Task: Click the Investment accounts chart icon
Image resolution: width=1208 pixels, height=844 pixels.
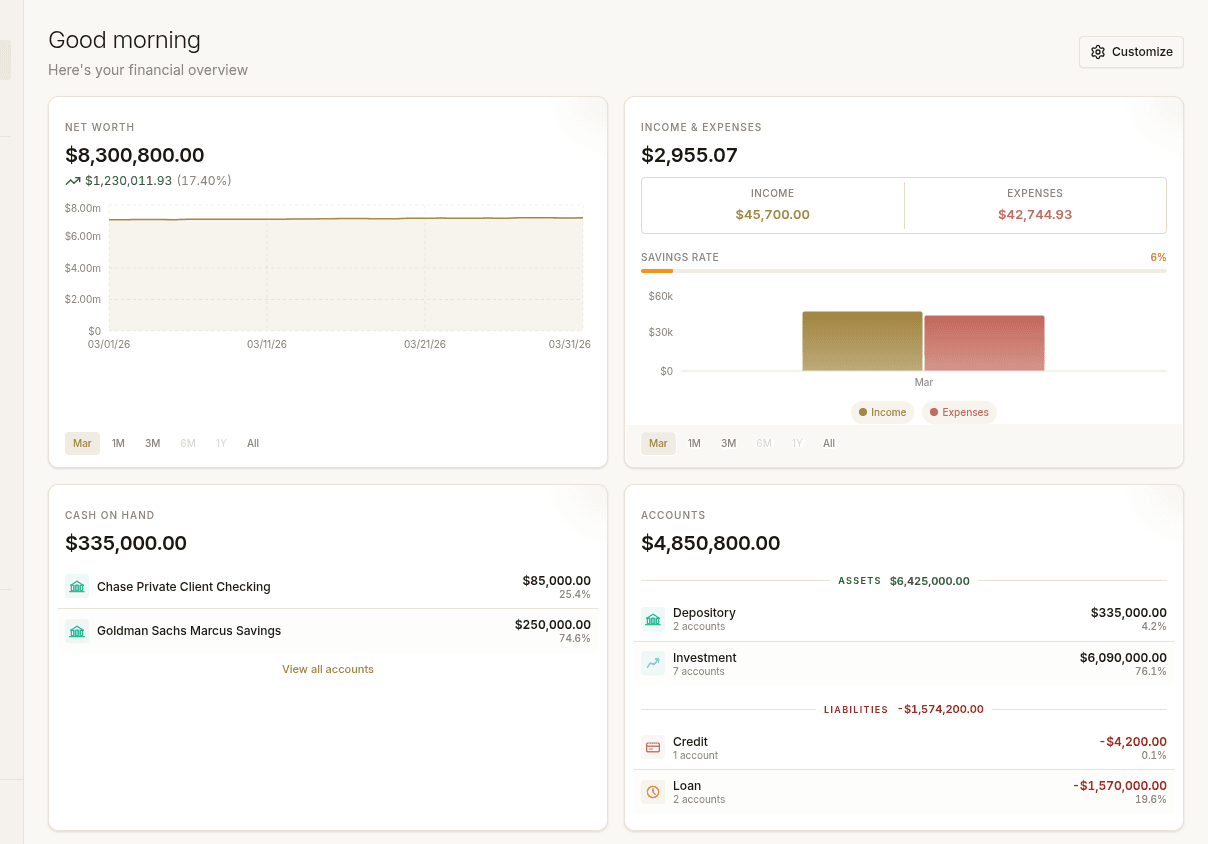Action: (x=653, y=663)
